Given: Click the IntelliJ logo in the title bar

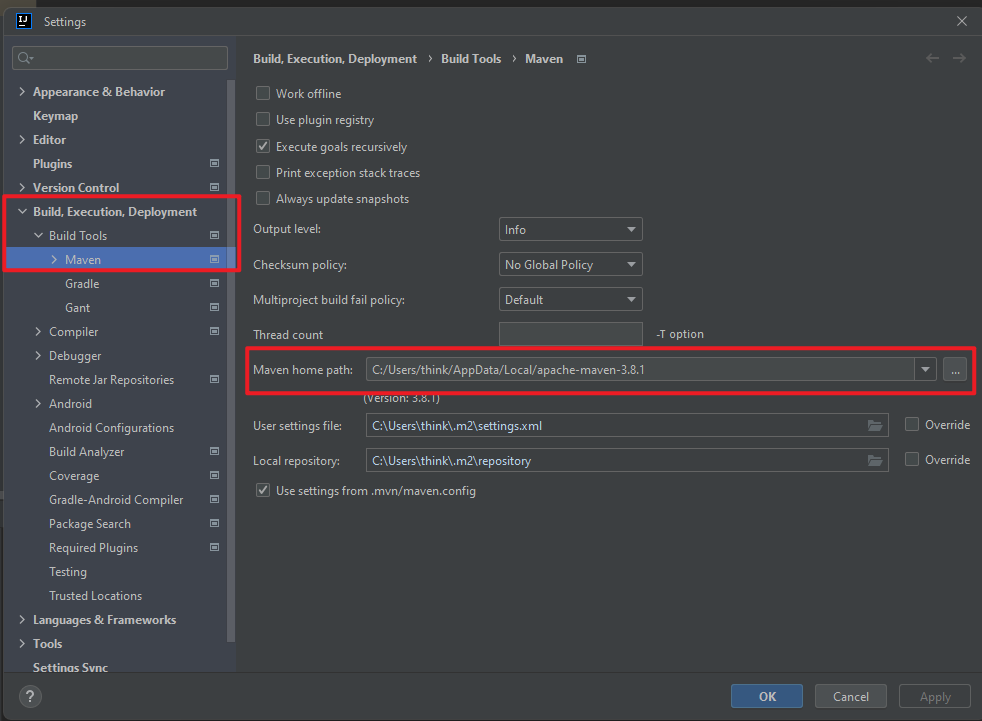Looking at the screenshot, I should [24, 21].
